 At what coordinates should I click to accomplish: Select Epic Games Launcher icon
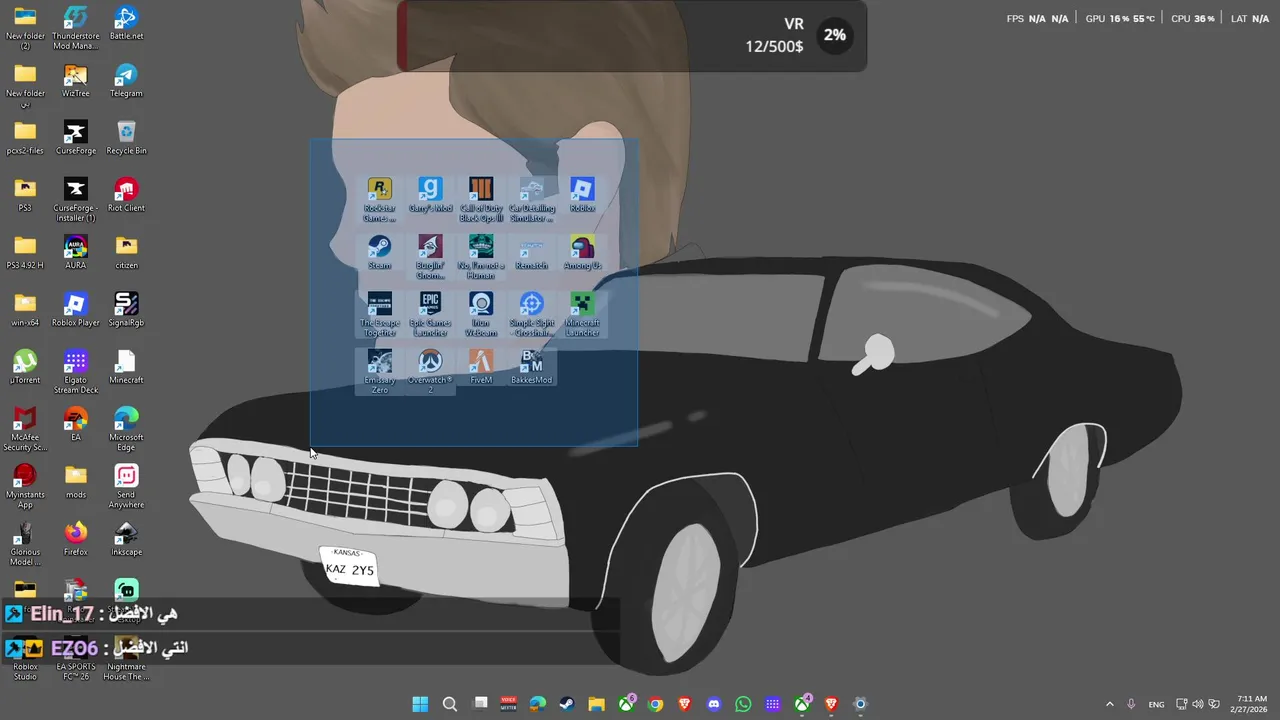click(x=430, y=314)
